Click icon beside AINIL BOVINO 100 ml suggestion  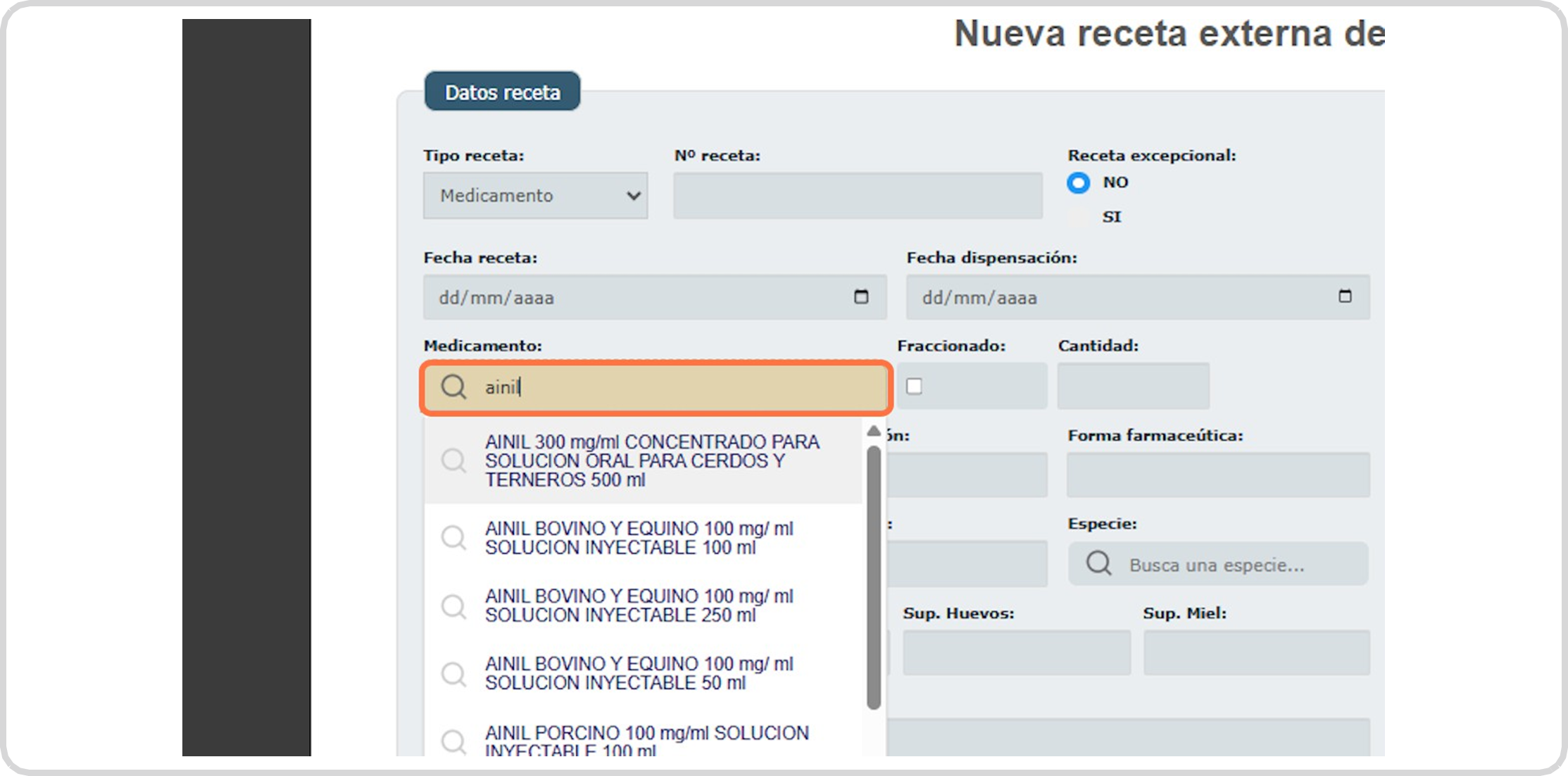coord(453,538)
